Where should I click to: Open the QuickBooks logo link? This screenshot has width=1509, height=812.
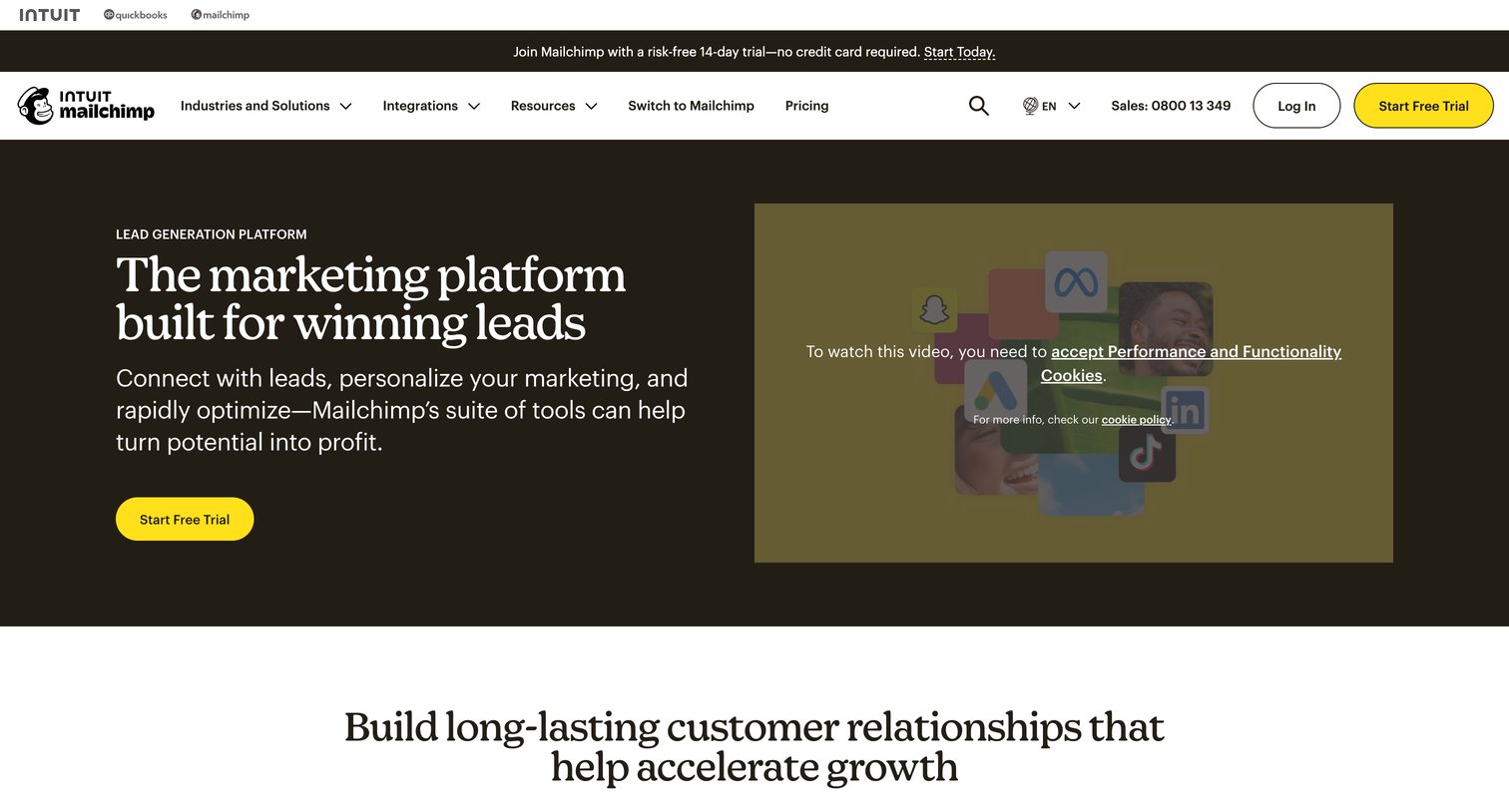(x=136, y=15)
